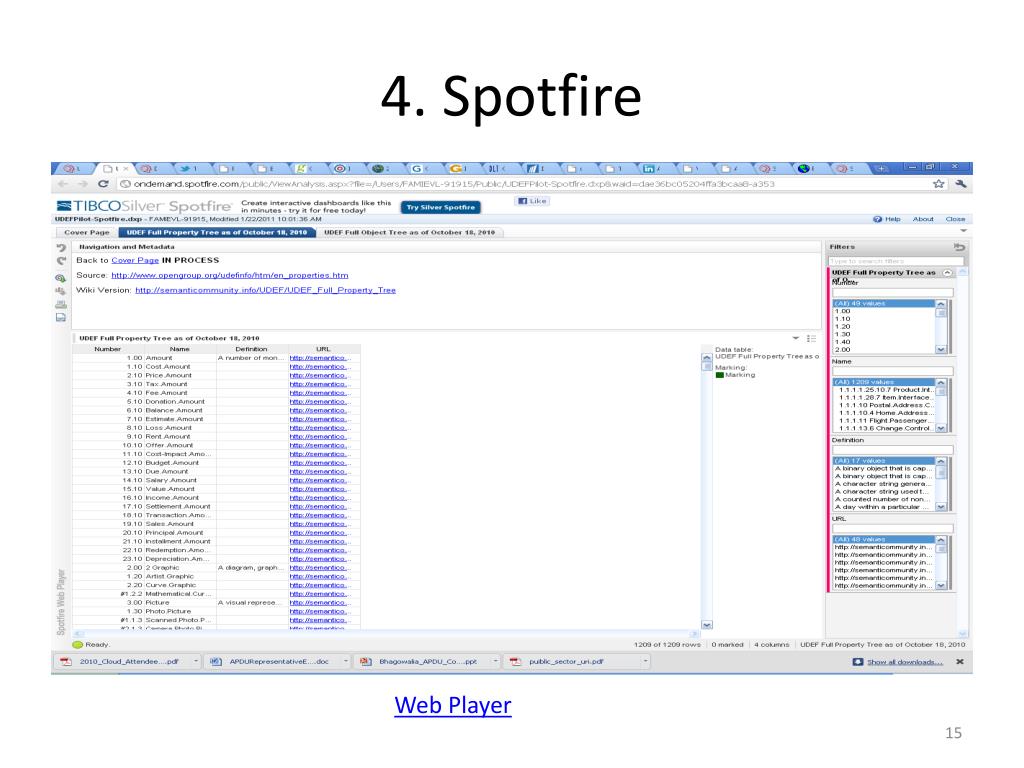
Task: Click the down arrow of the Name filter list
Action: pyautogui.click(x=941, y=428)
